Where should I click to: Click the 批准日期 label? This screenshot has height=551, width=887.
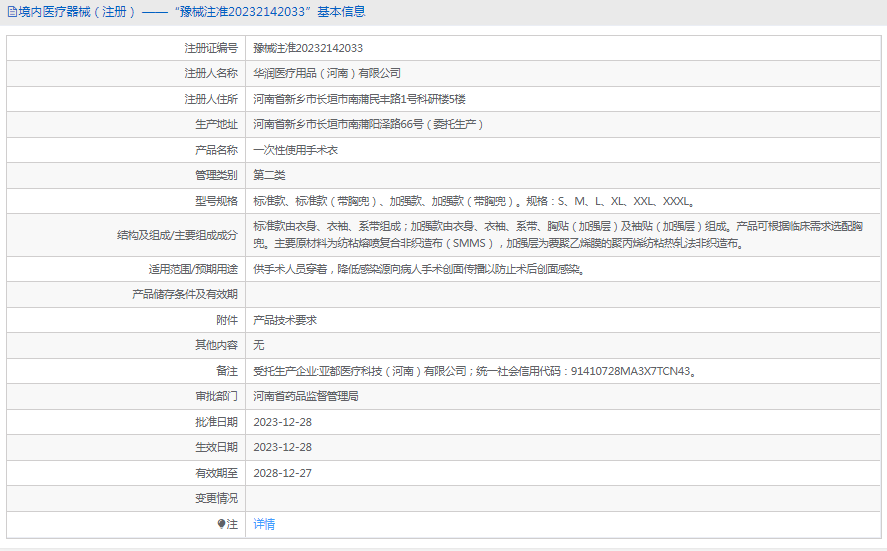(x=216, y=422)
